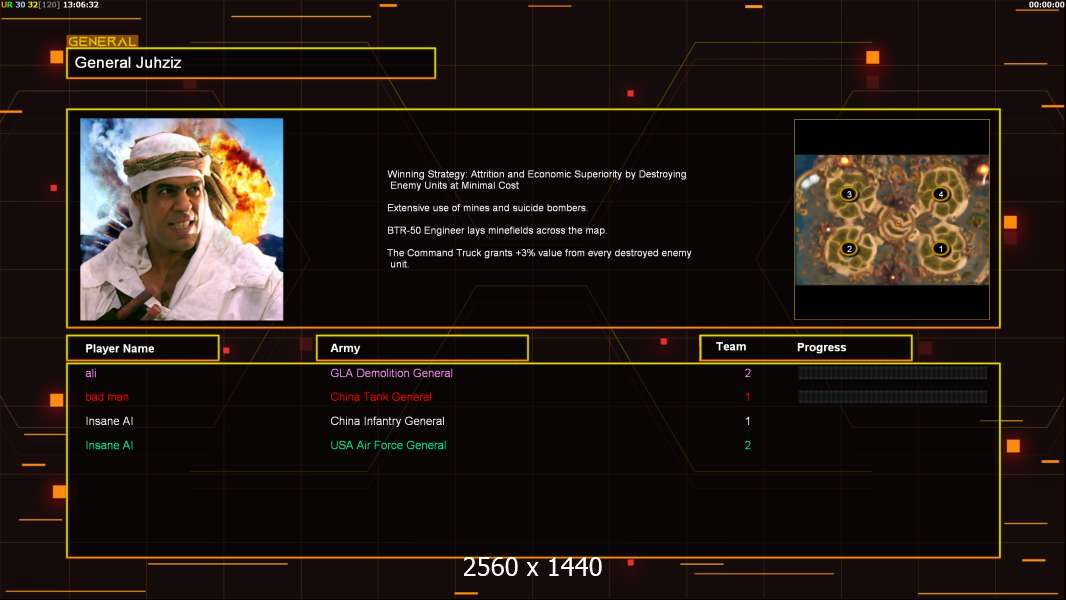Click the Army column header
Screen dimensions: 1066x600
point(422,348)
